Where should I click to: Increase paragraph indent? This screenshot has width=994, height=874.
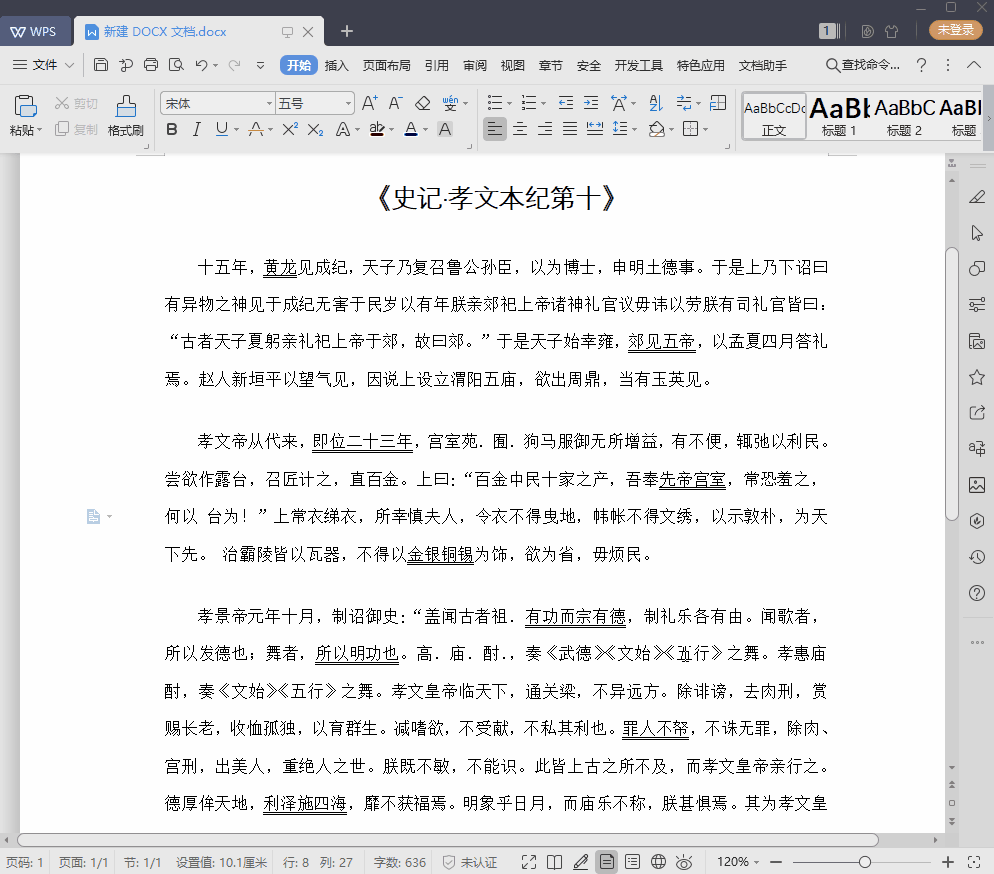coord(591,103)
